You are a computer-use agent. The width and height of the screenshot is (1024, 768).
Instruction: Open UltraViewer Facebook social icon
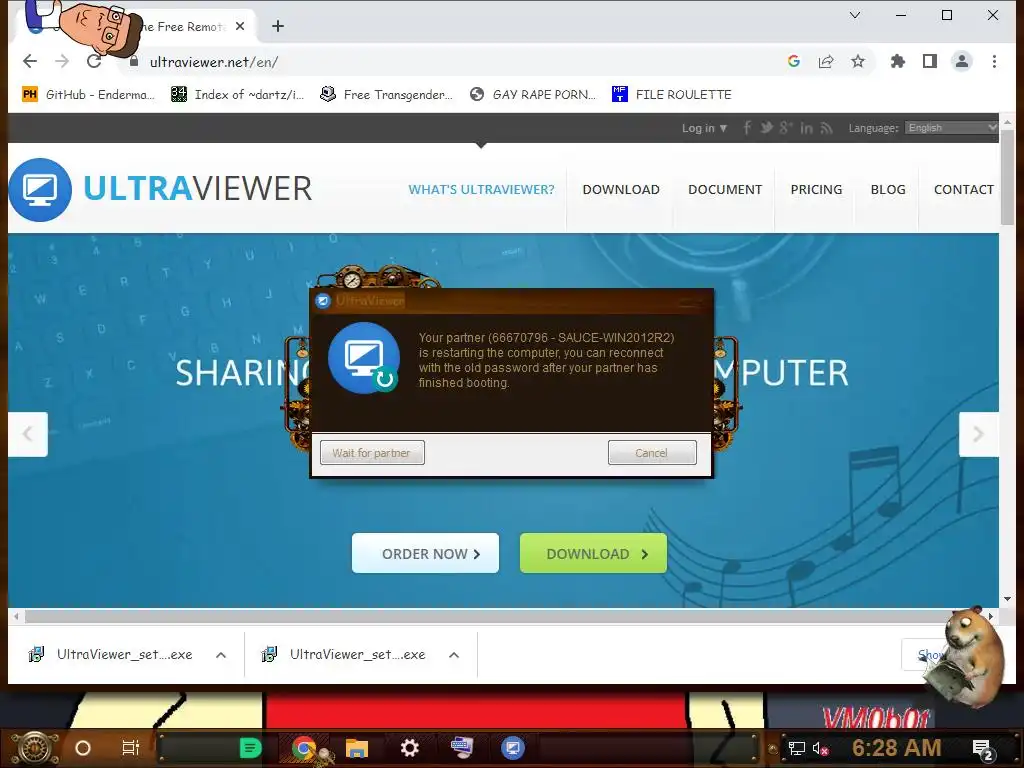pos(747,128)
